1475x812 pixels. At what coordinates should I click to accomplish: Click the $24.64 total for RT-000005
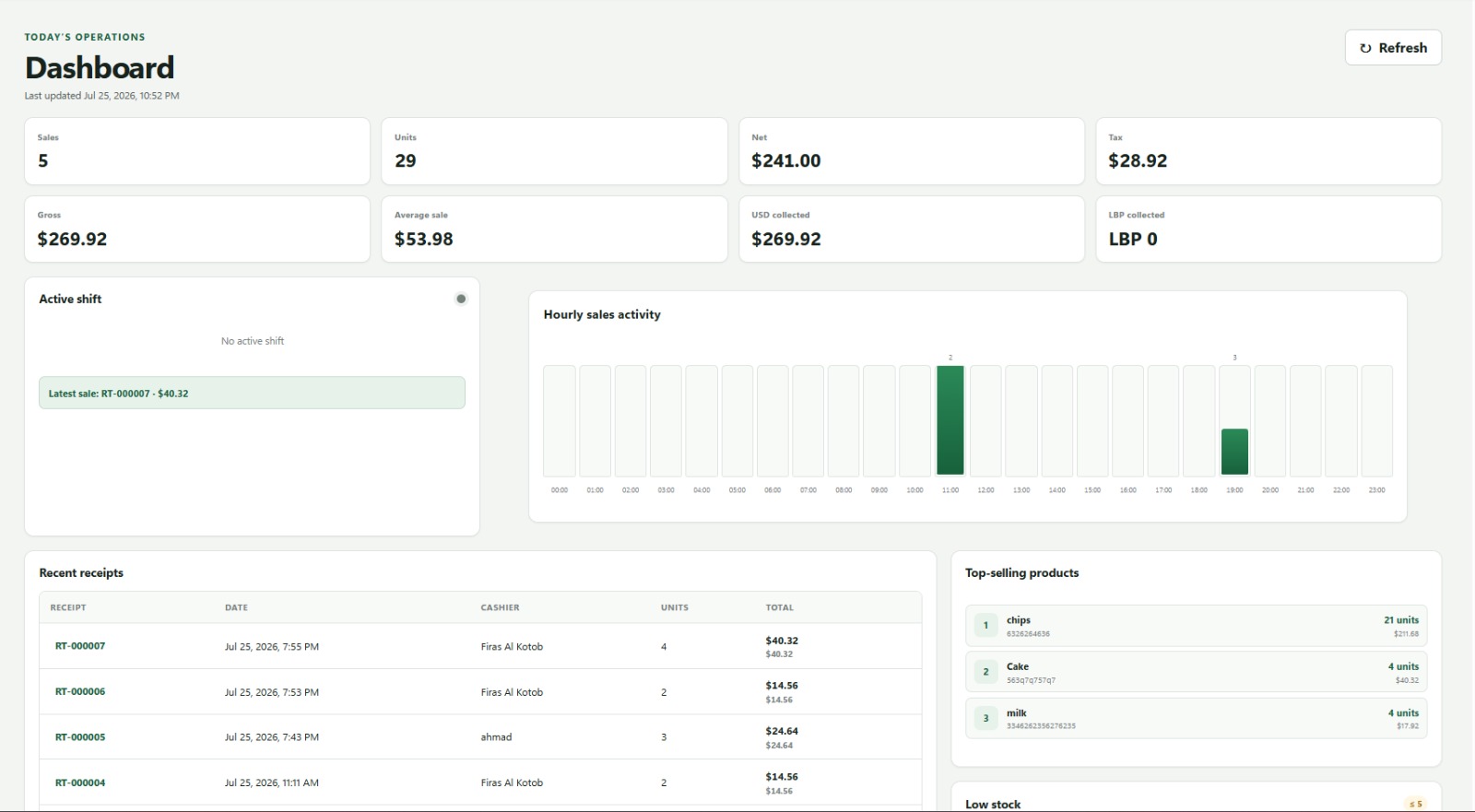782,731
